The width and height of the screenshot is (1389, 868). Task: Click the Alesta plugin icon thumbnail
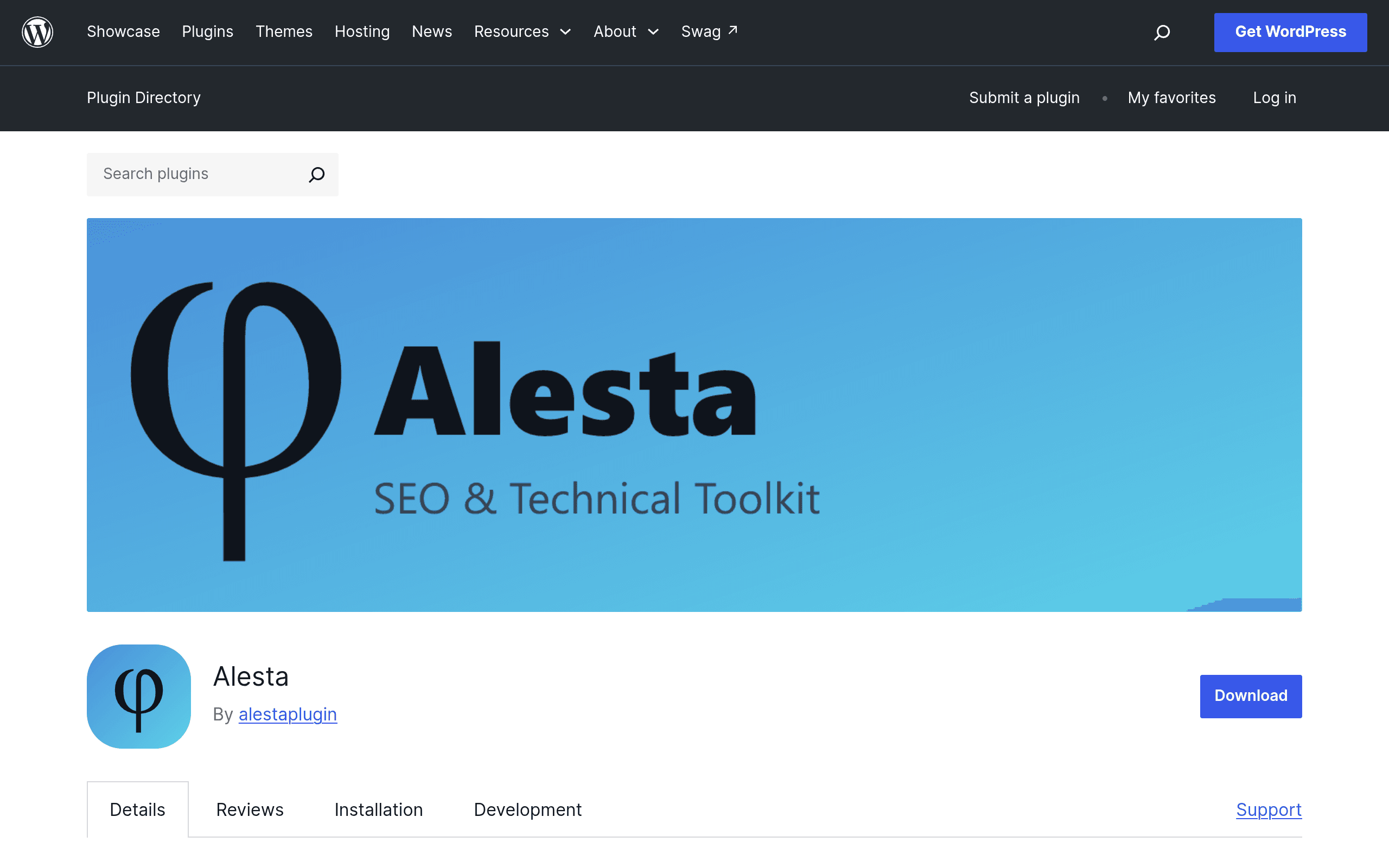tap(139, 696)
